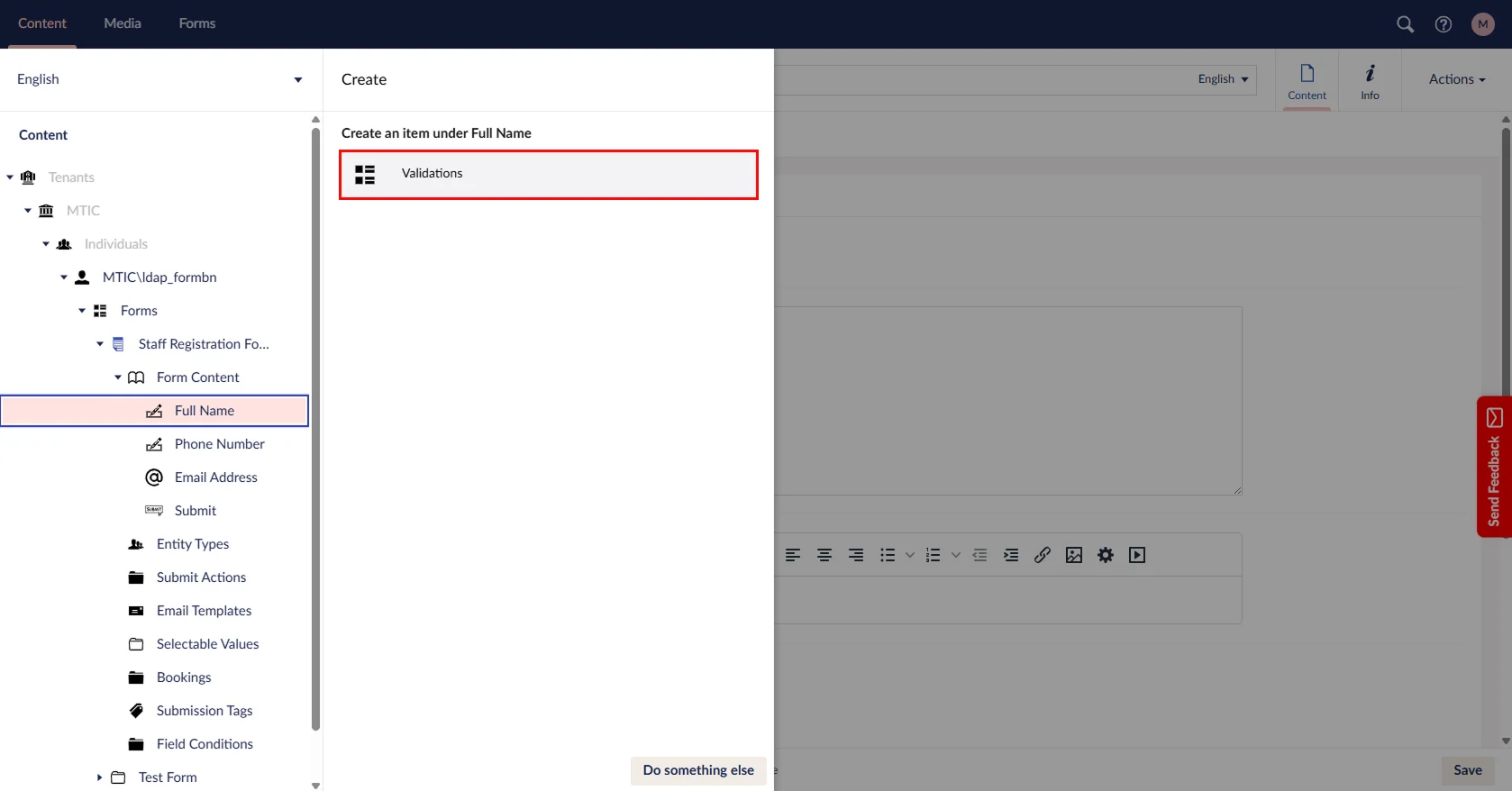
Task: Select Validations to create new item
Action: tap(548, 174)
